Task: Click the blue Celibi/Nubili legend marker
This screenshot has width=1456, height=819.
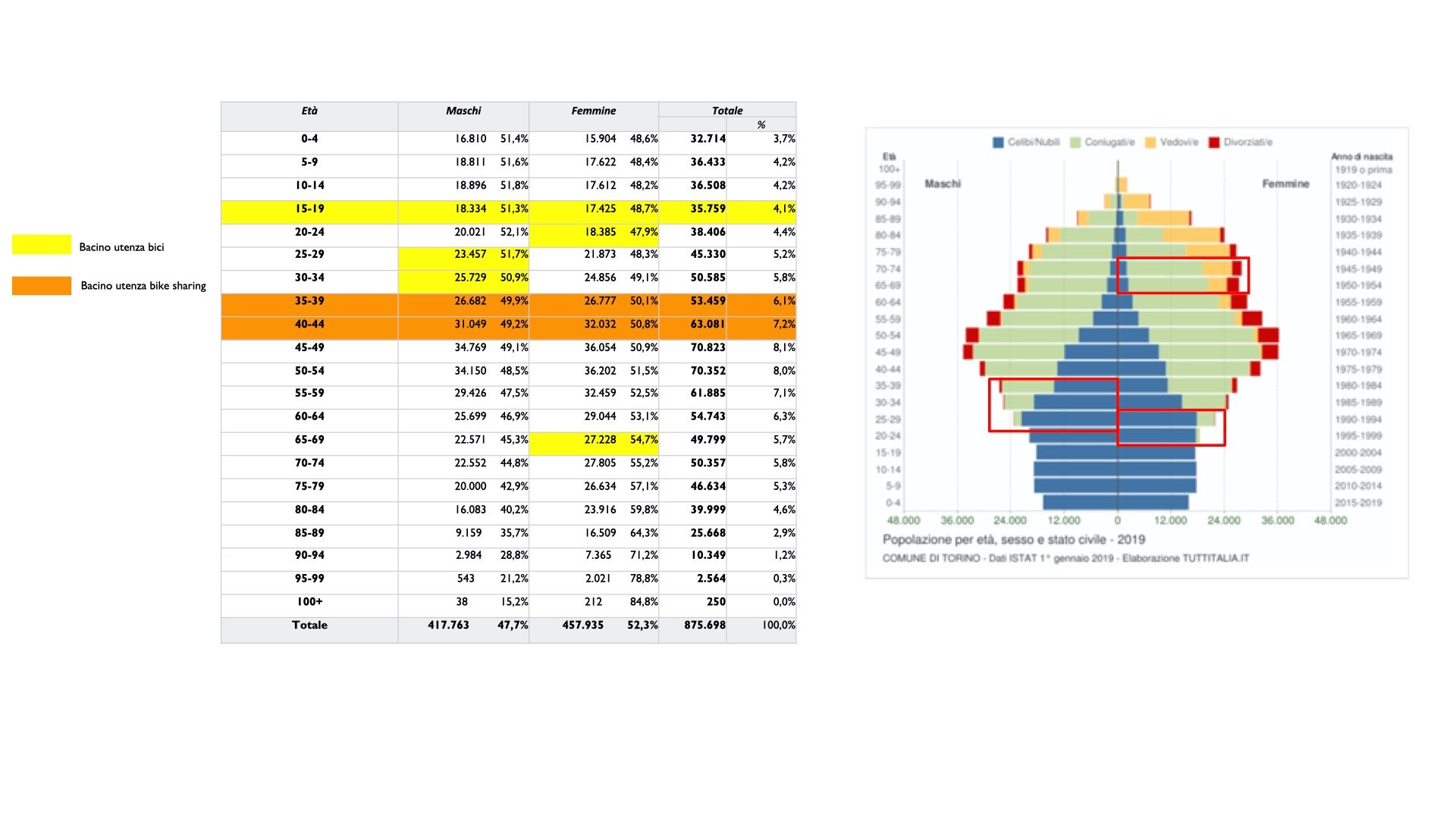Action: click(x=998, y=143)
